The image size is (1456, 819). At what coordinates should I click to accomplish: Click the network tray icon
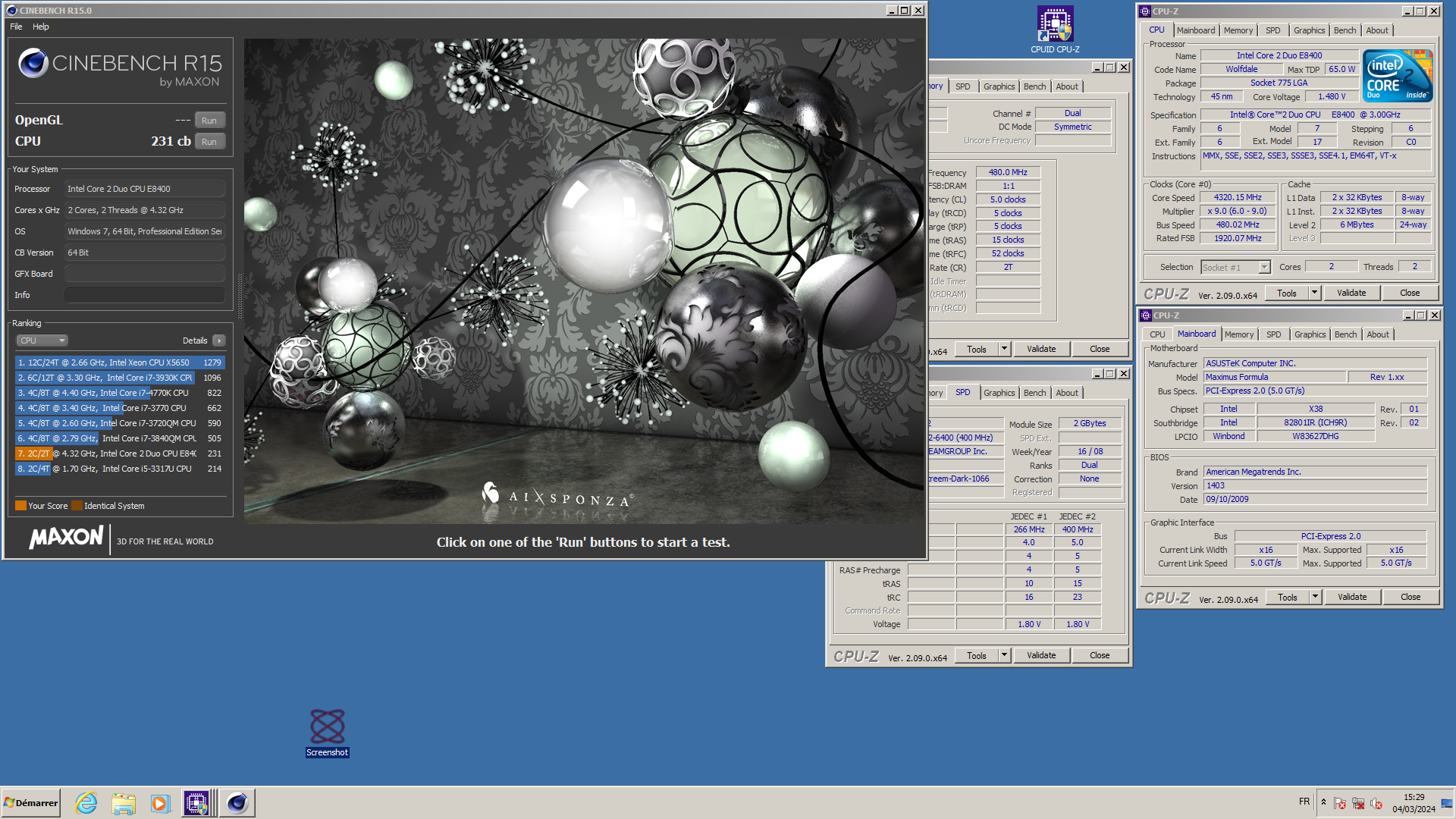[x=1358, y=803]
